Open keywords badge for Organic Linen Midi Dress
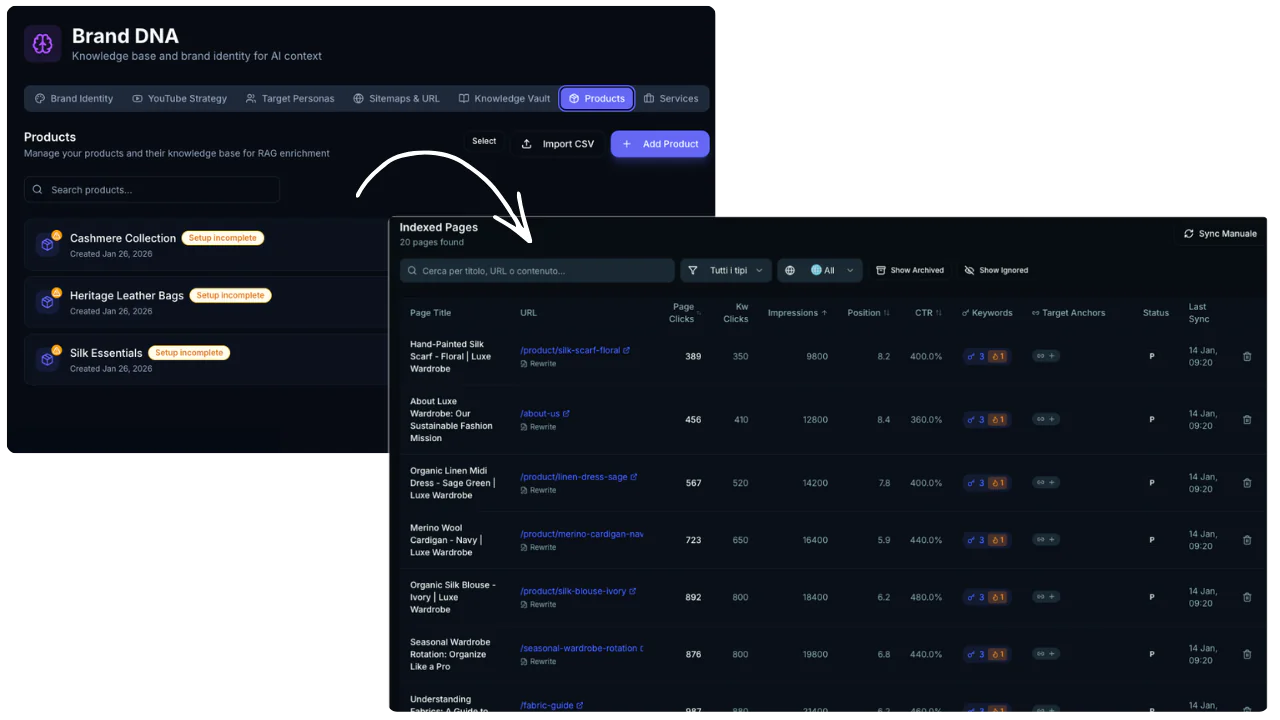 pyautogui.click(x=986, y=483)
